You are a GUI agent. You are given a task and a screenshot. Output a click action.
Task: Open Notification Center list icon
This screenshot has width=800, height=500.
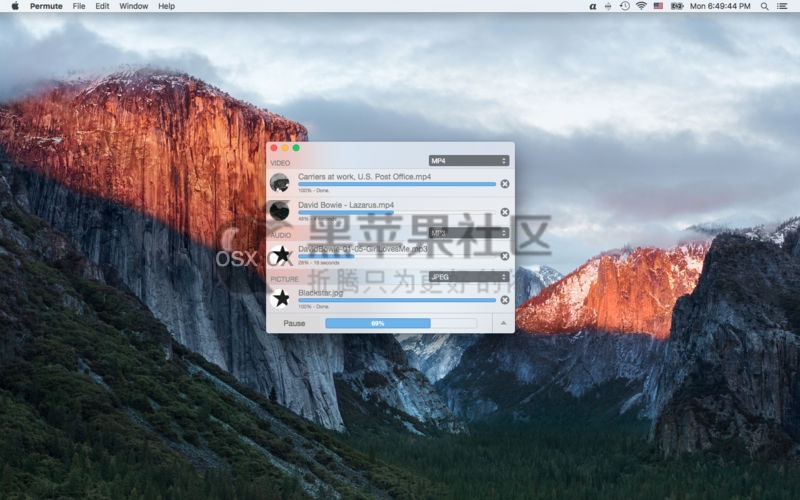coord(782,6)
